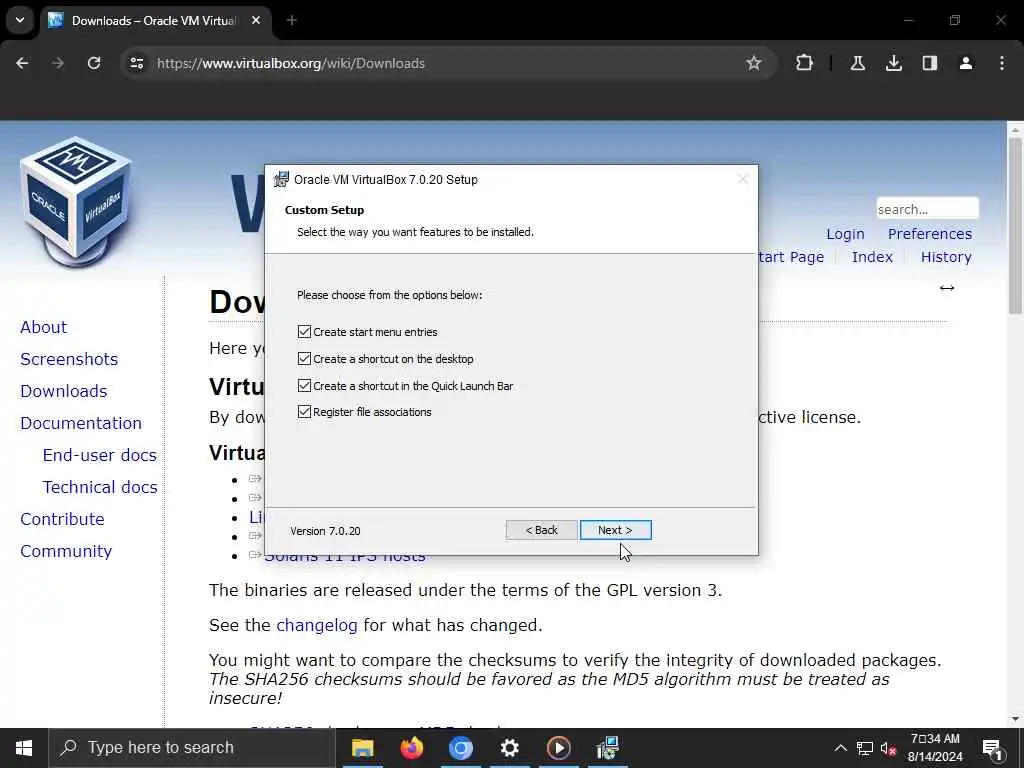Close the VirtualBox Setup dialog
The image size is (1024, 768).
coord(743,179)
